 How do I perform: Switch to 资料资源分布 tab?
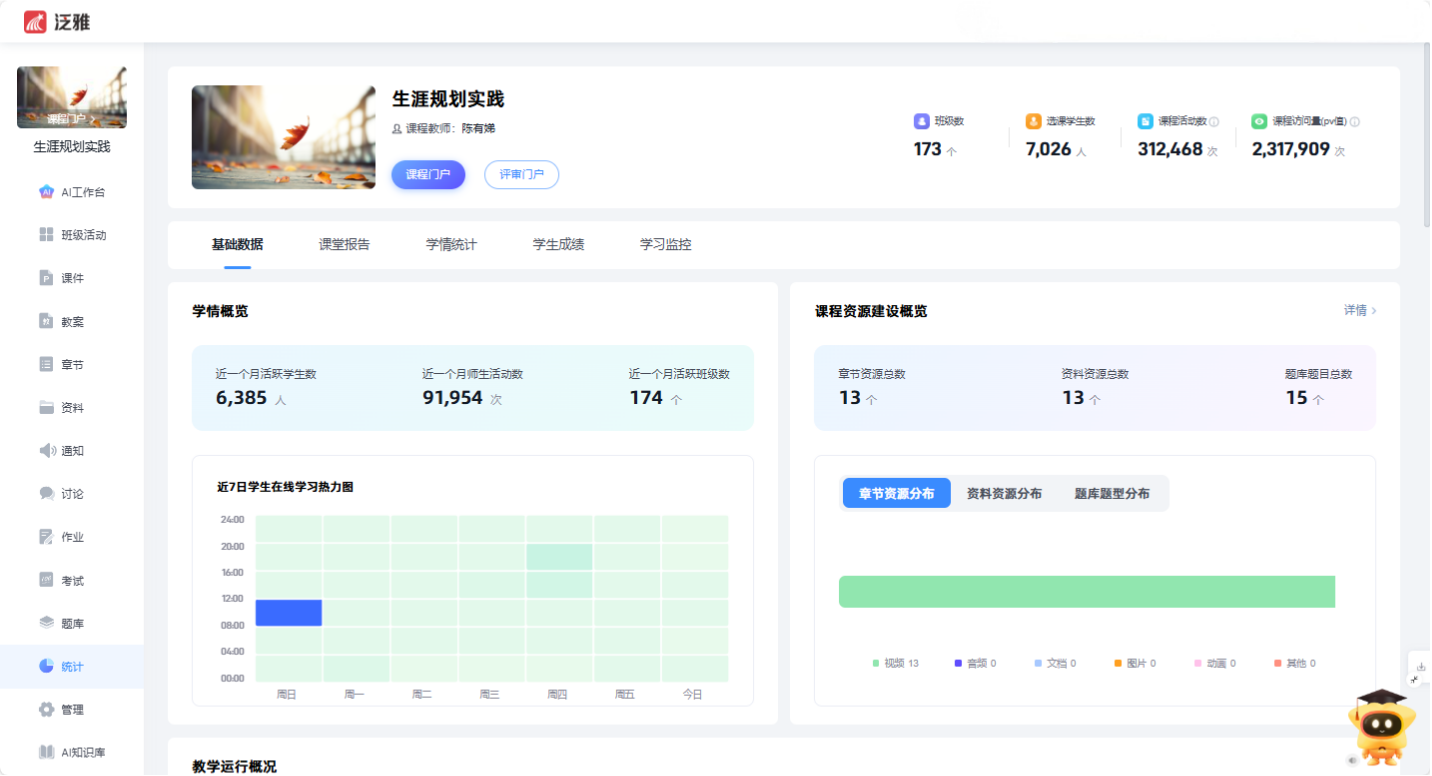click(x=1004, y=493)
